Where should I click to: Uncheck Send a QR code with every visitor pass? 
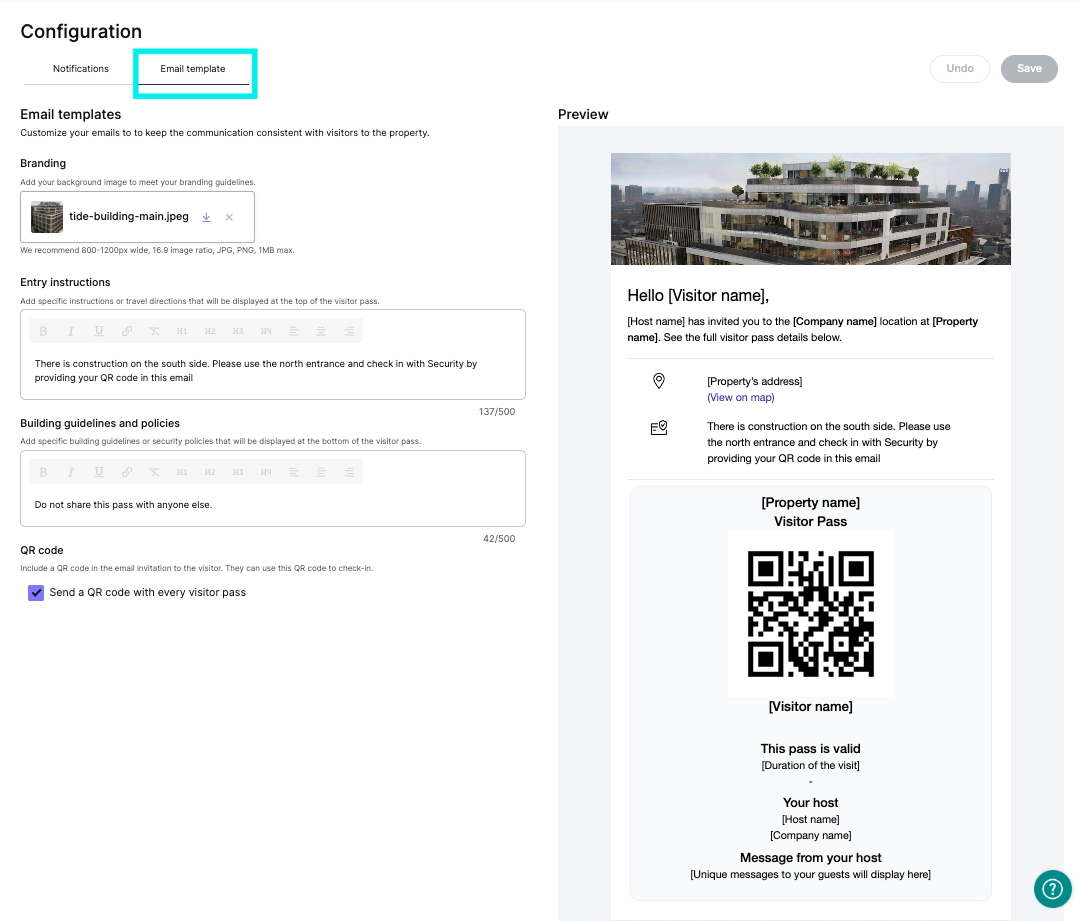pyautogui.click(x=36, y=593)
